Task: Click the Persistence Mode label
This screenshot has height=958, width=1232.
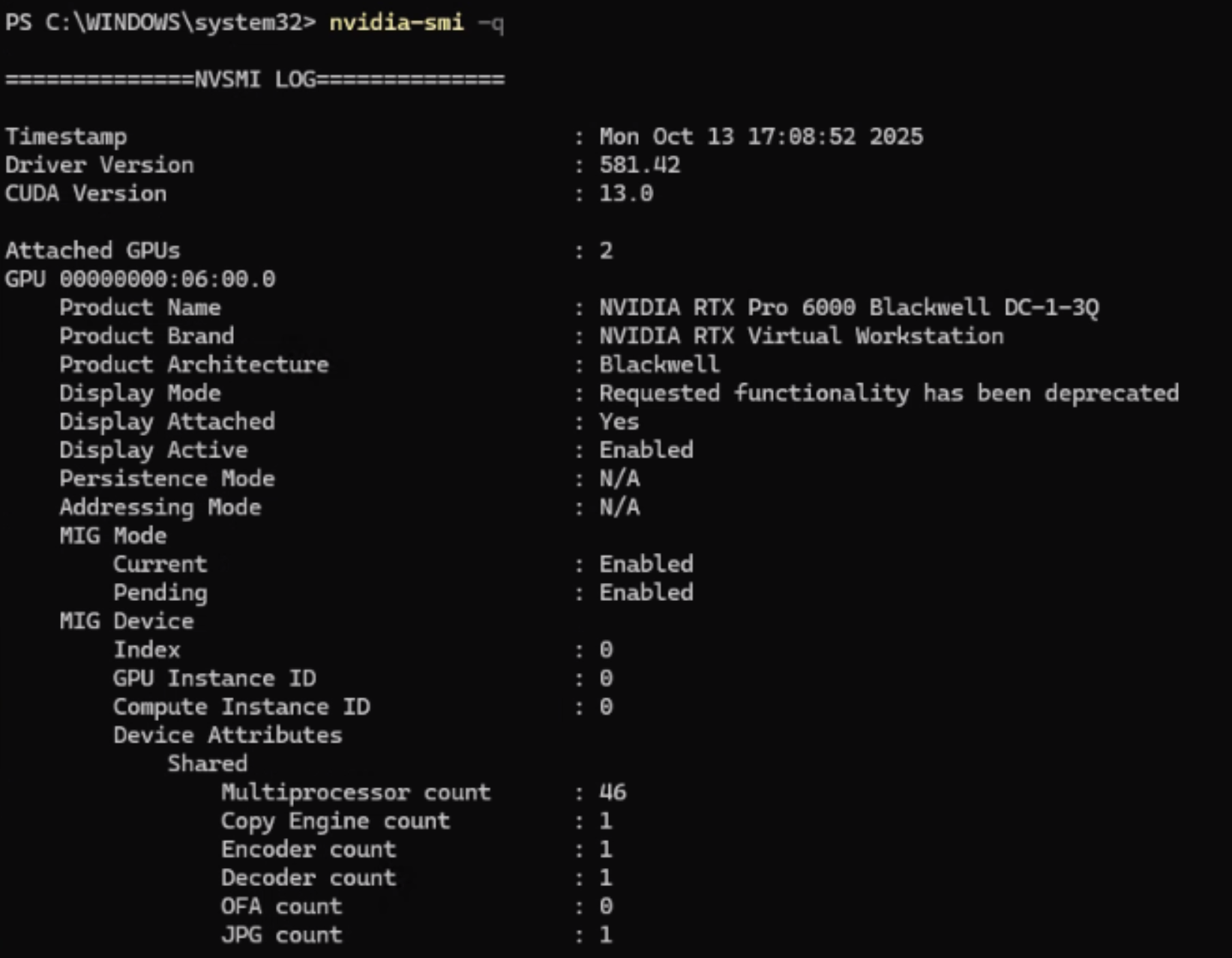Action: [x=167, y=479]
